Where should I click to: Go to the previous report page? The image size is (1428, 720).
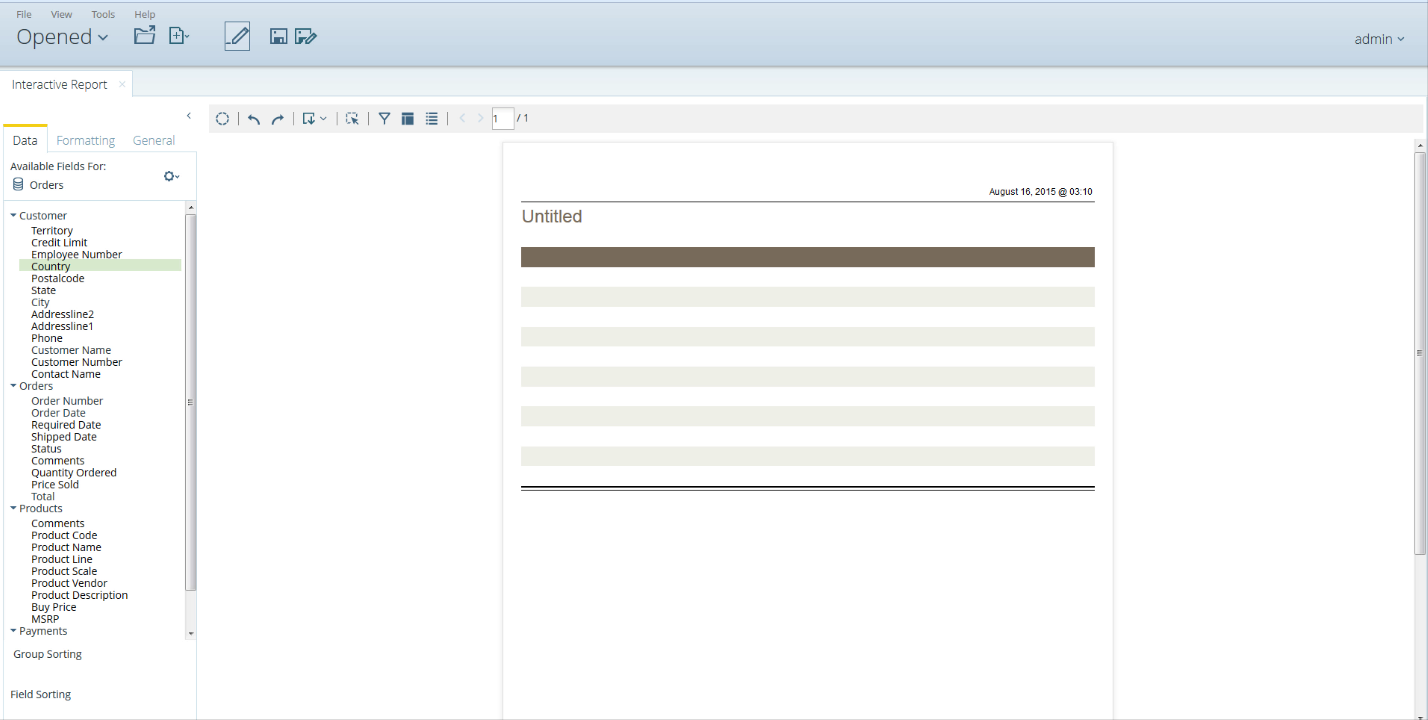coord(462,118)
